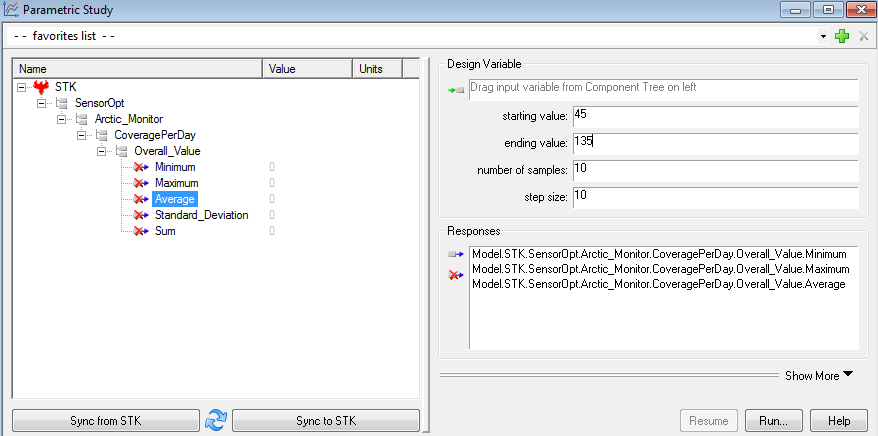Click the Minimum variable icon in tree
Viewport: 878px width, 436px height.
[x=141, y=167]
